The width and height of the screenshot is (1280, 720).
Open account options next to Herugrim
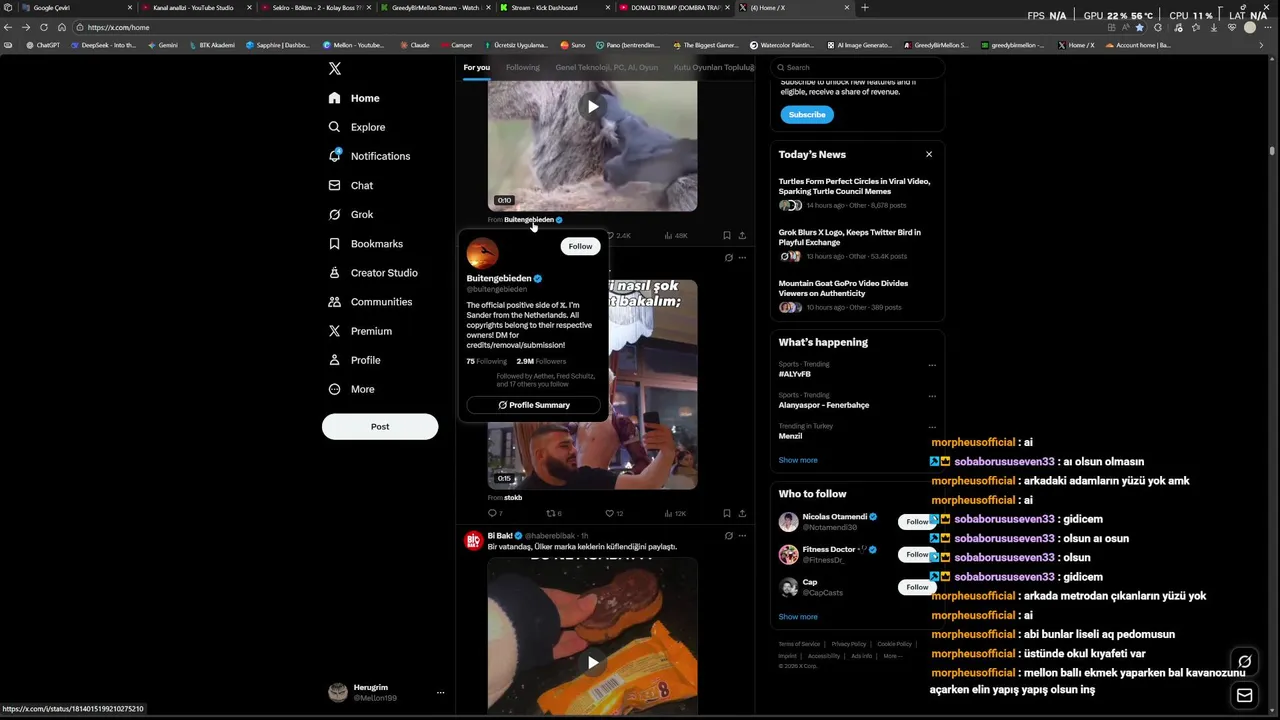440,692
